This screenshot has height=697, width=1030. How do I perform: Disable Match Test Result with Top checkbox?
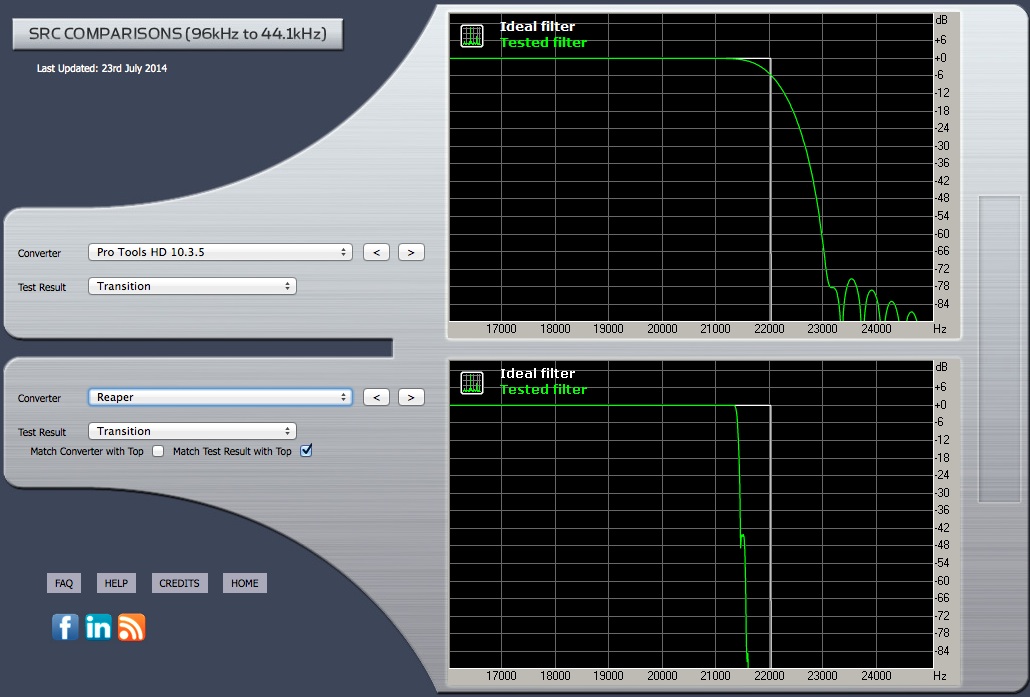pyautogui.click(x=306, y=451)
